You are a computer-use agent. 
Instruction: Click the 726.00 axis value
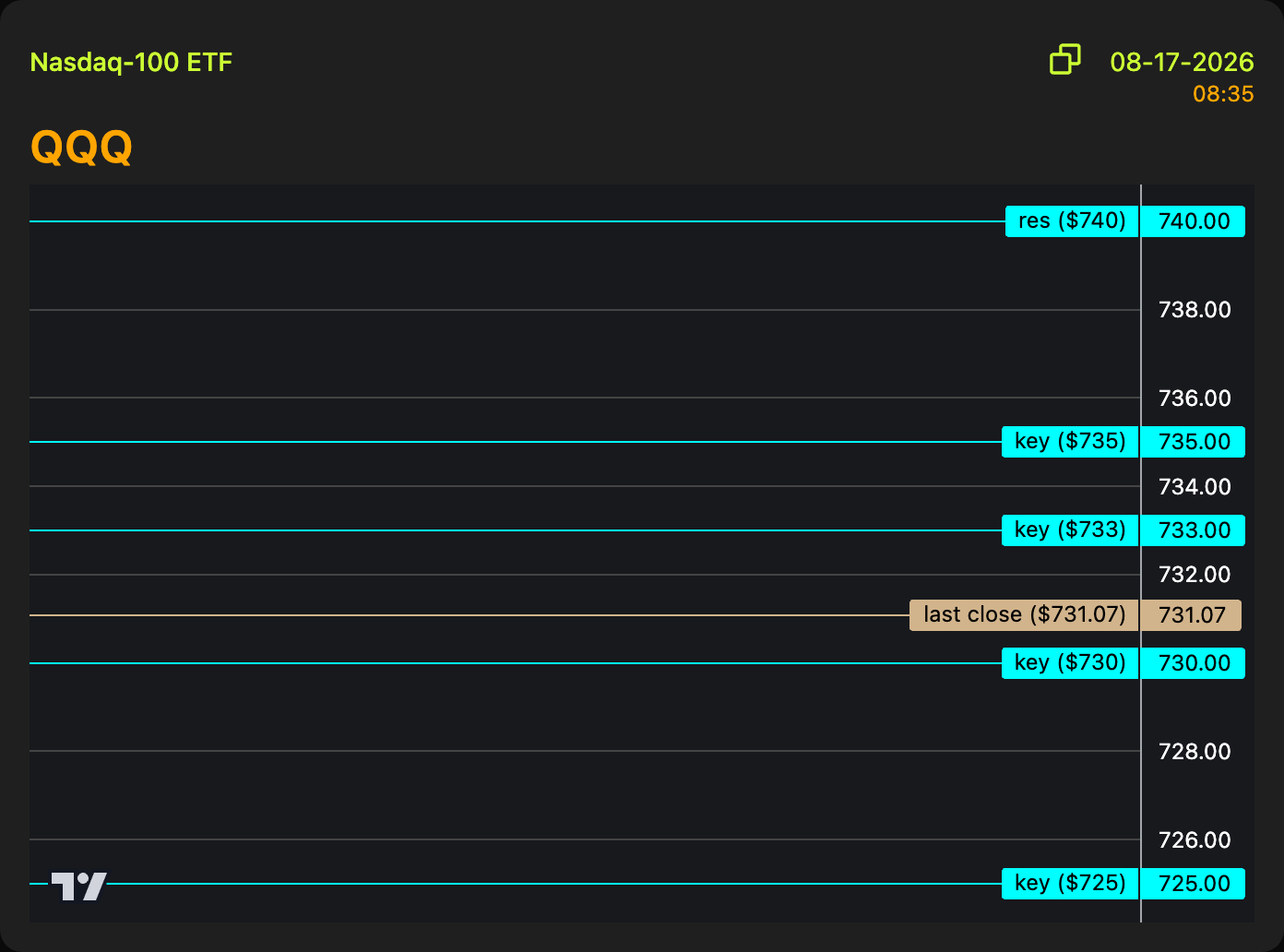tap(1195, 840)
